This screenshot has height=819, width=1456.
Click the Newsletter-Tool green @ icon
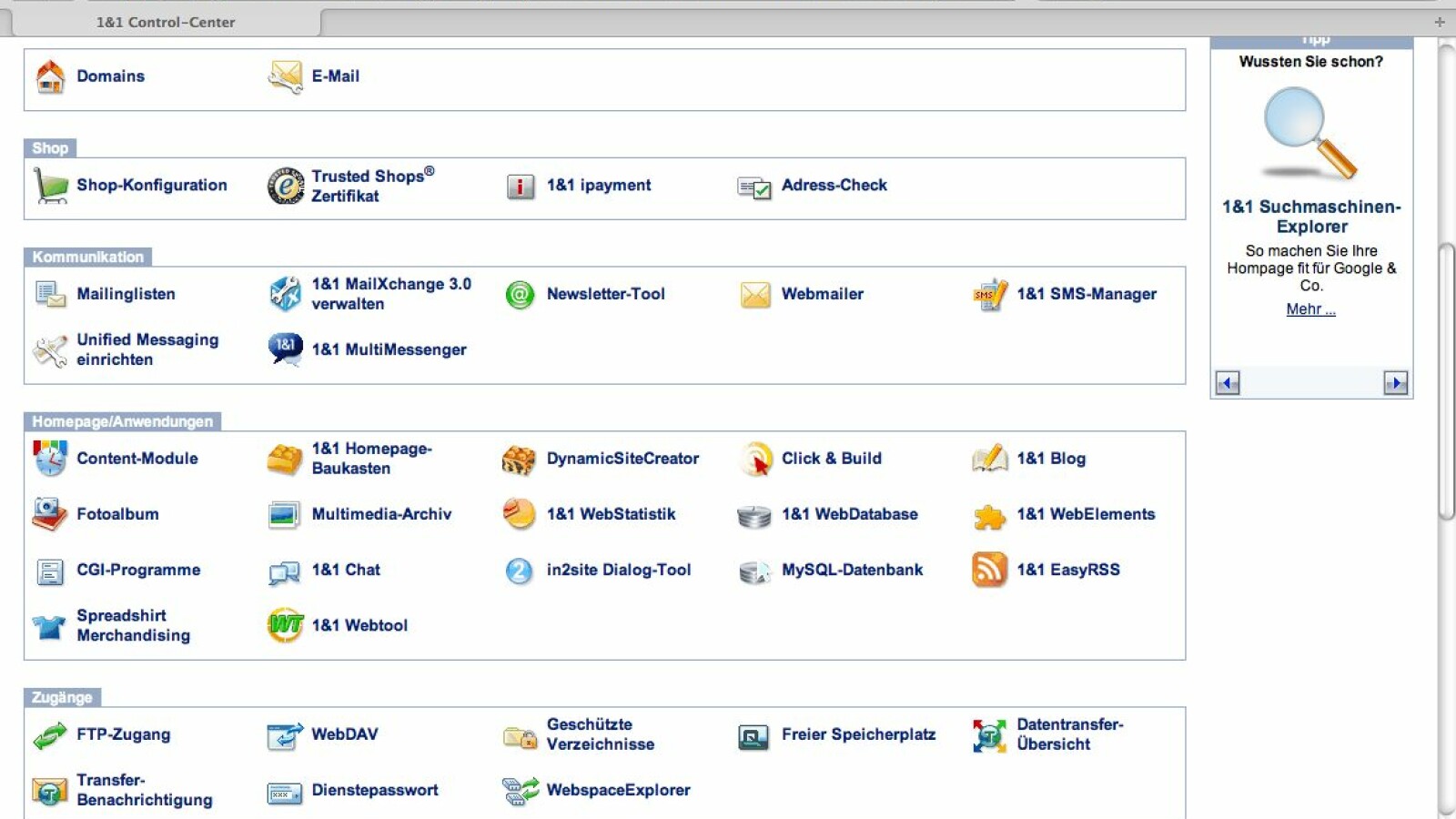coord(520,295)
